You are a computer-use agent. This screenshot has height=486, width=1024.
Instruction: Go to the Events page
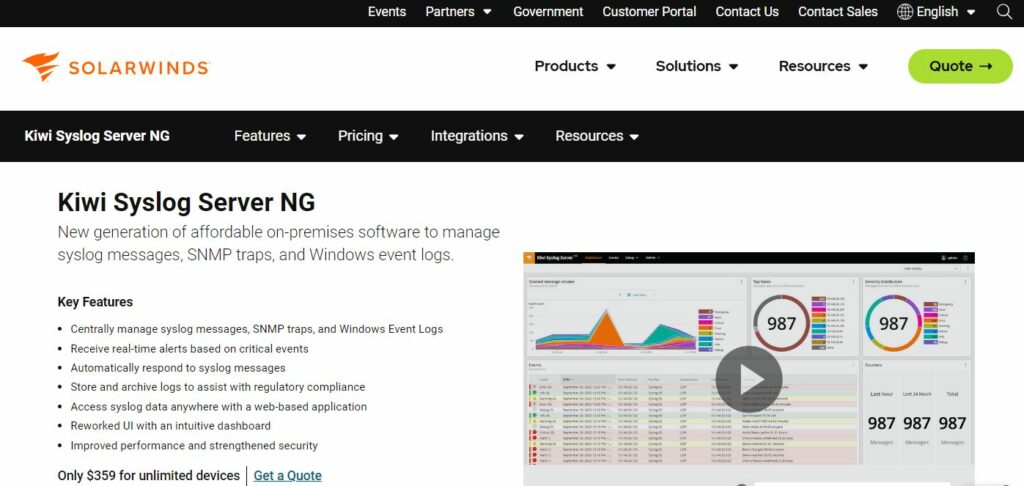(387, 12)
